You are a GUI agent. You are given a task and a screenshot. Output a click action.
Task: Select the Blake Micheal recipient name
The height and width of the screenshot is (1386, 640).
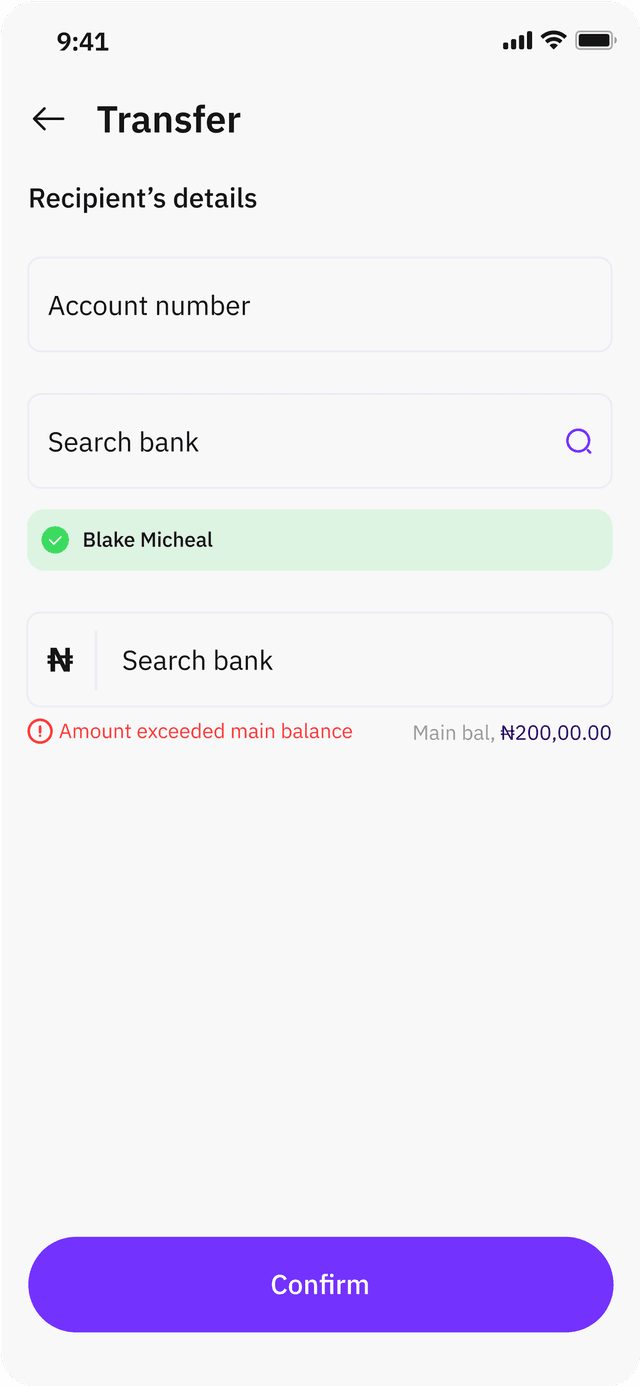[x=148, y=540]
